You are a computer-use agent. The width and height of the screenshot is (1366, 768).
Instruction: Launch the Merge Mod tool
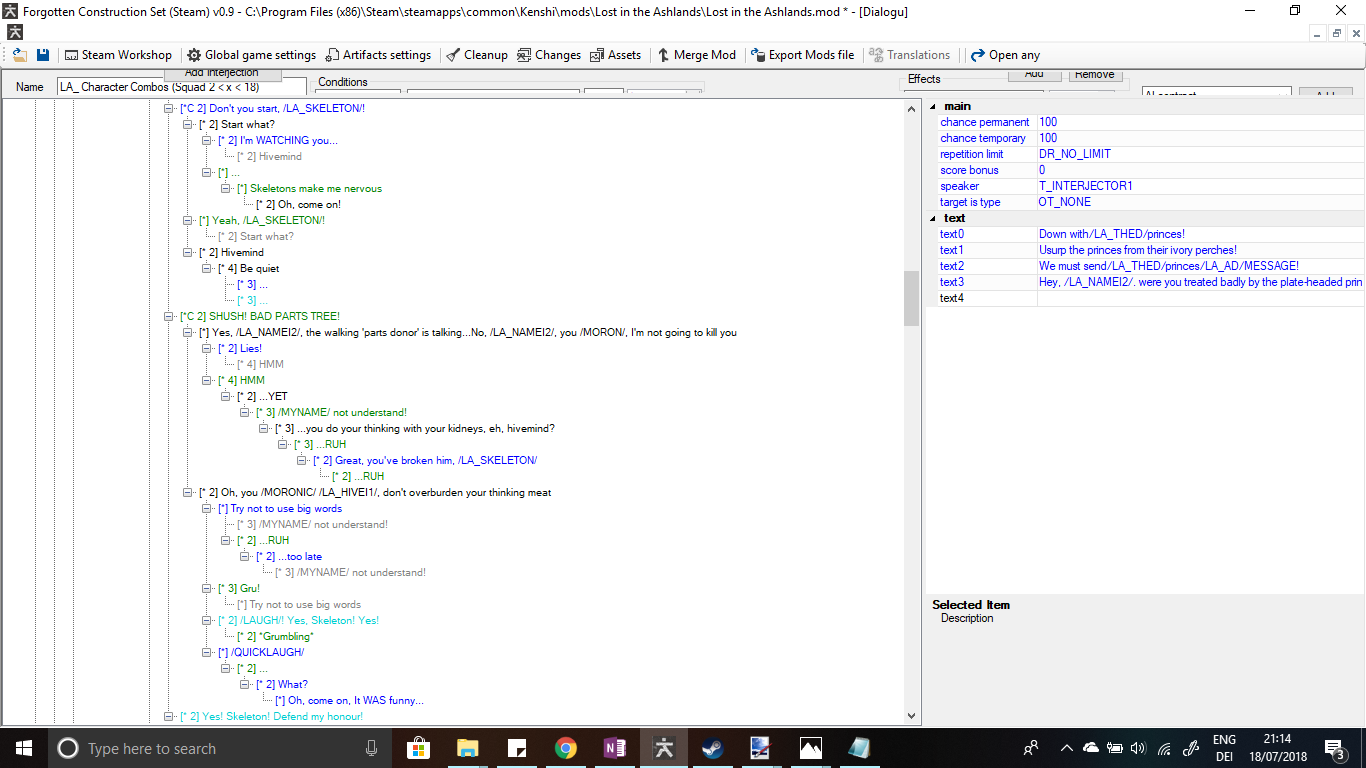(x=696, y=55)
